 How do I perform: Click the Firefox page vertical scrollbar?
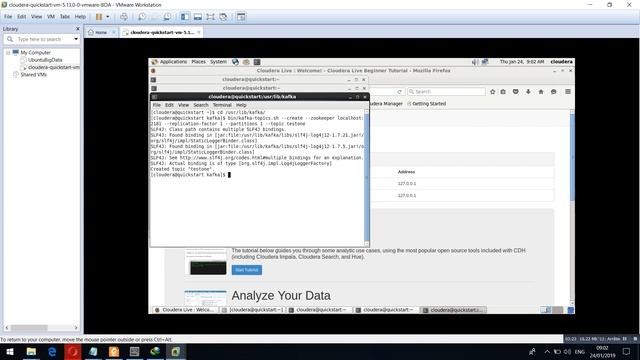click(x=572, y=157)
